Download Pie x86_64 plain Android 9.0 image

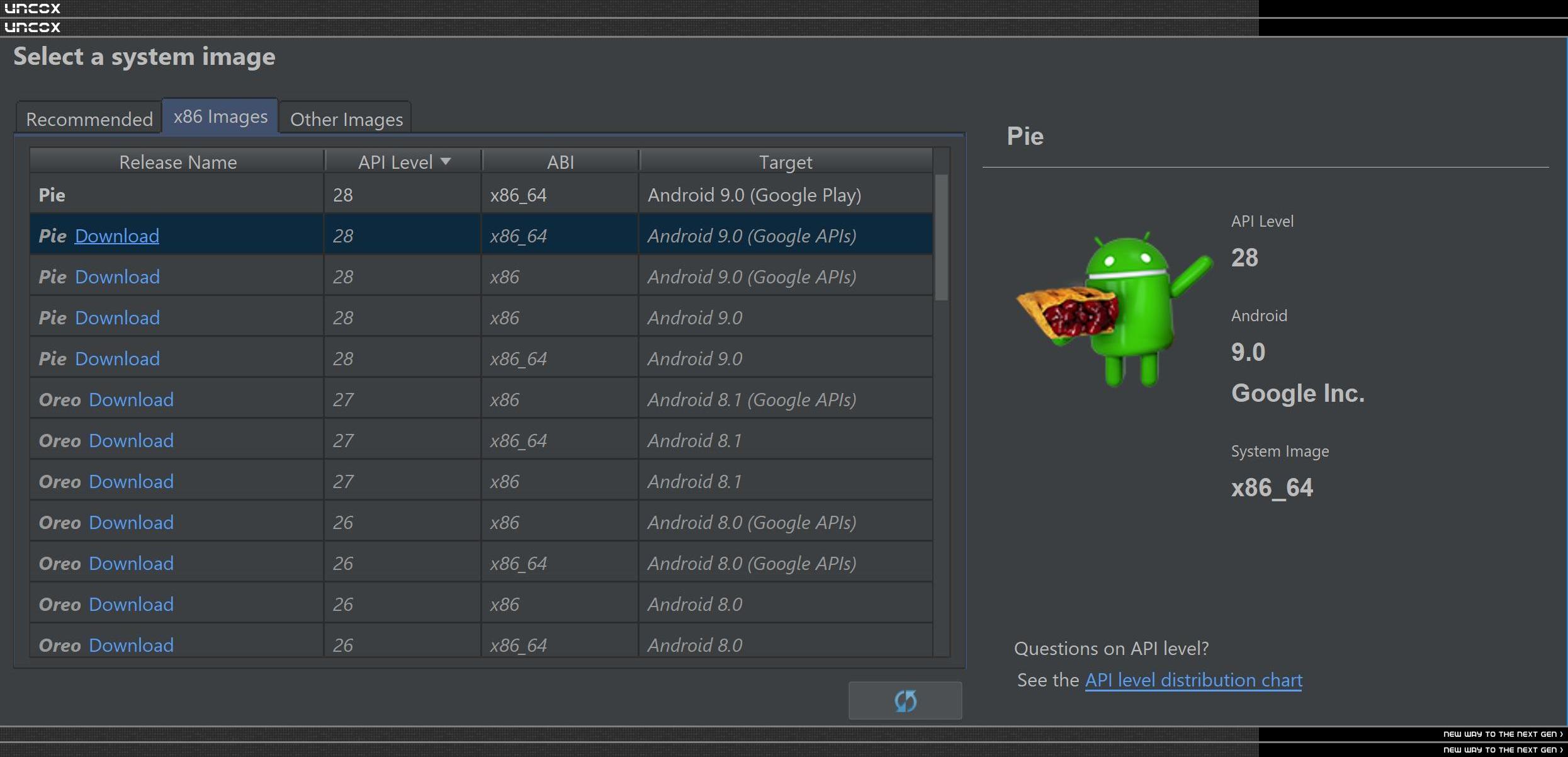click(x=117, y=358)
